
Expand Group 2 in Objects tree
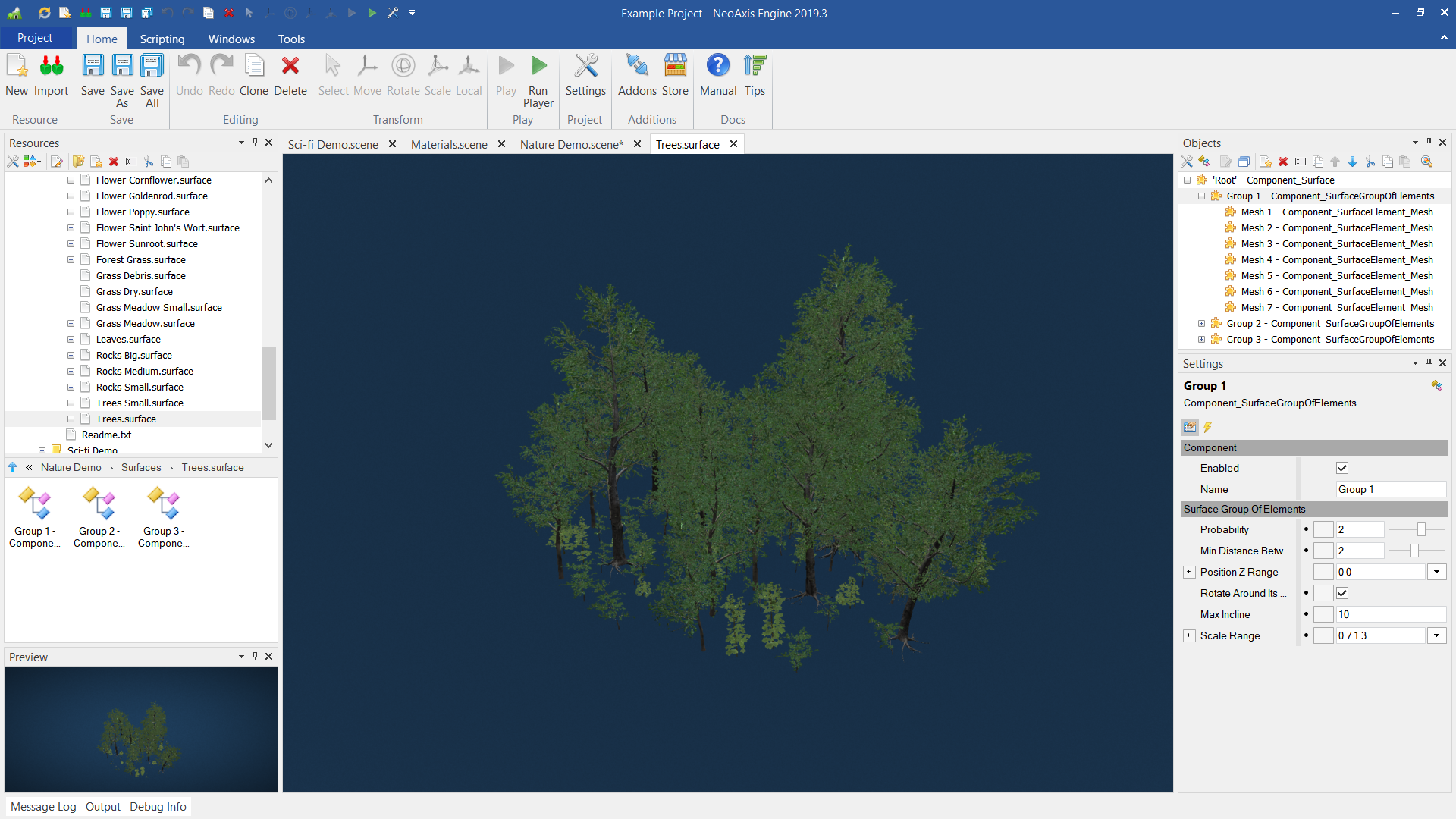[x=1201, y=323]
